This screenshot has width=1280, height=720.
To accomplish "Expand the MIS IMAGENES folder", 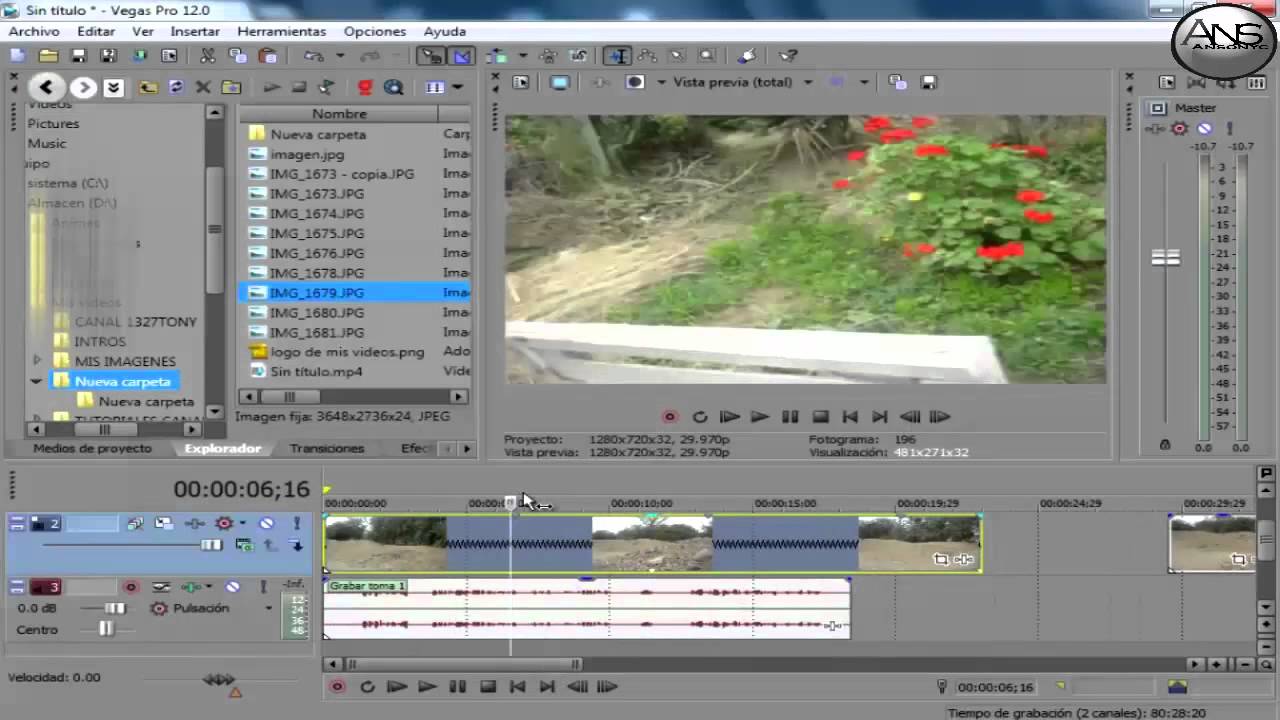I will (38, 360).
